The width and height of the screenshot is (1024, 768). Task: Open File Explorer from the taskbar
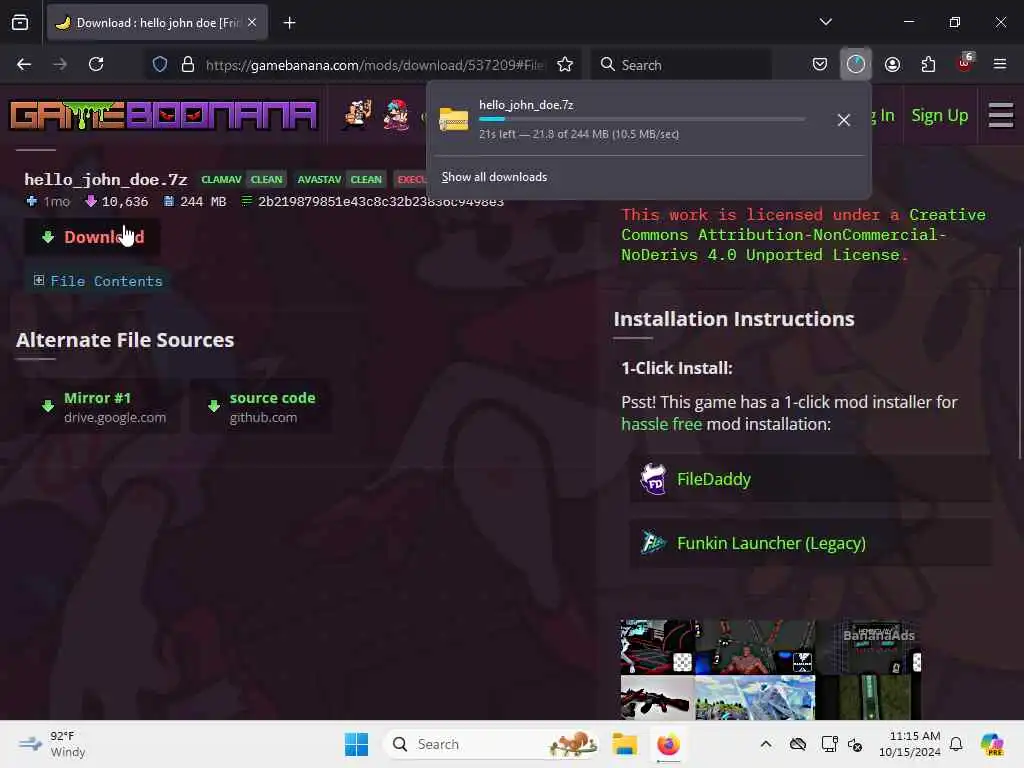click(624, 744)
